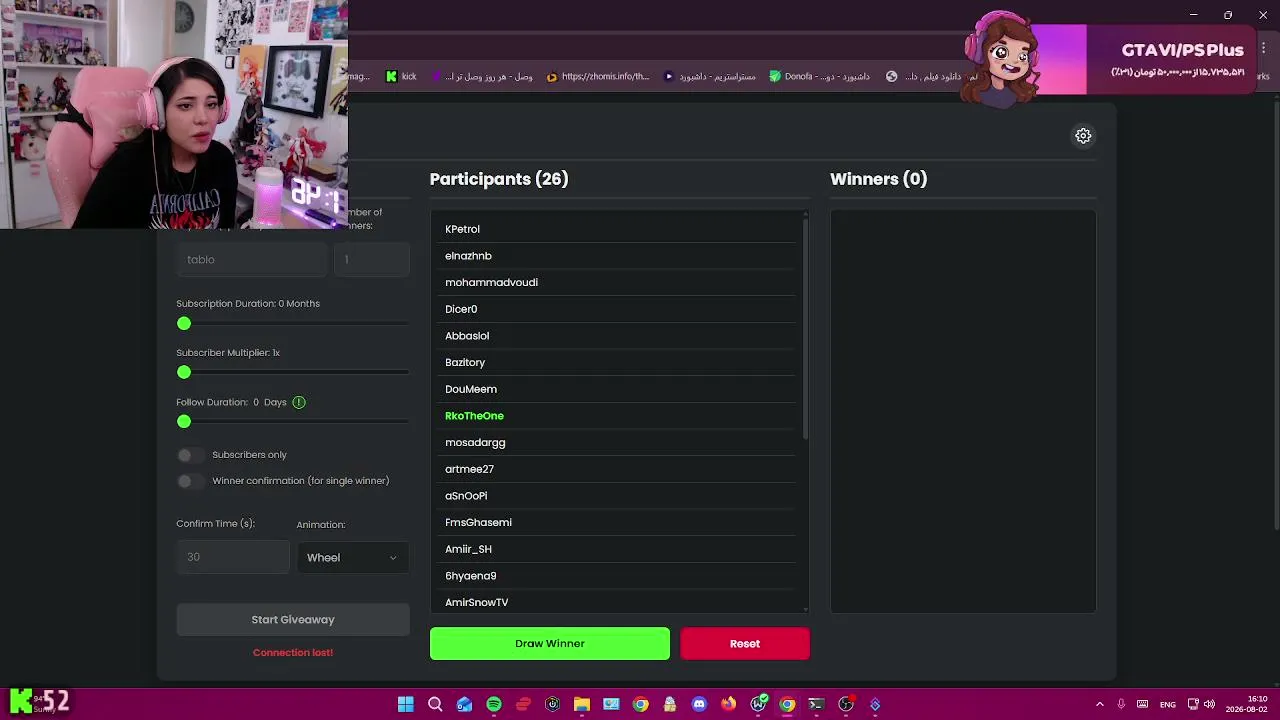
Task: Open the Donofa bookmark
Action: pos(819,77)
